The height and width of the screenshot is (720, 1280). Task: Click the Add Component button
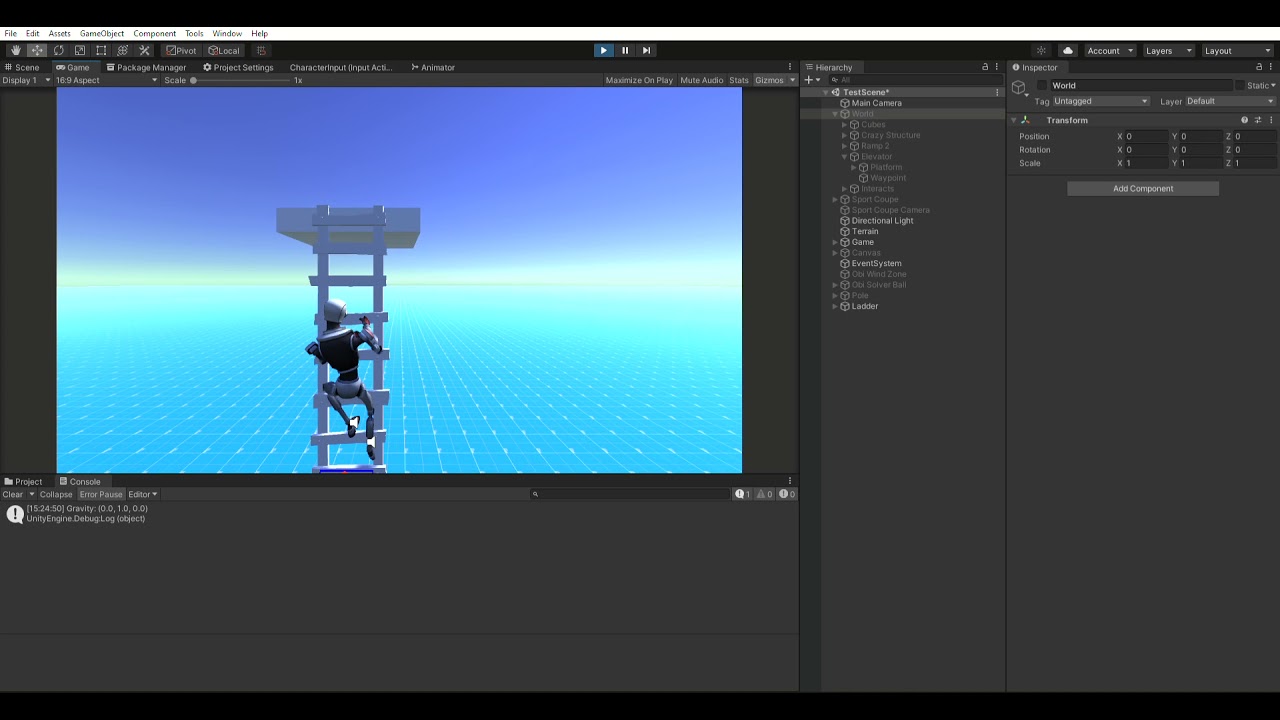(x=1143, y=188)
